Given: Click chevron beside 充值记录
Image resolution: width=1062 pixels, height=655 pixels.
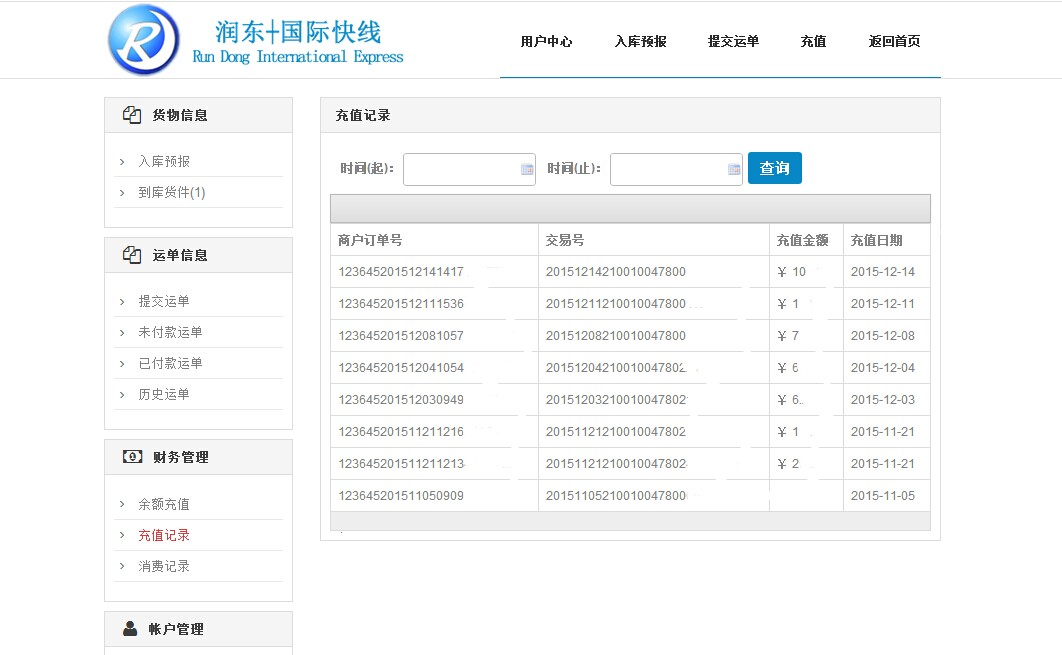Looking at the screenshot, I should coord(122,535).
